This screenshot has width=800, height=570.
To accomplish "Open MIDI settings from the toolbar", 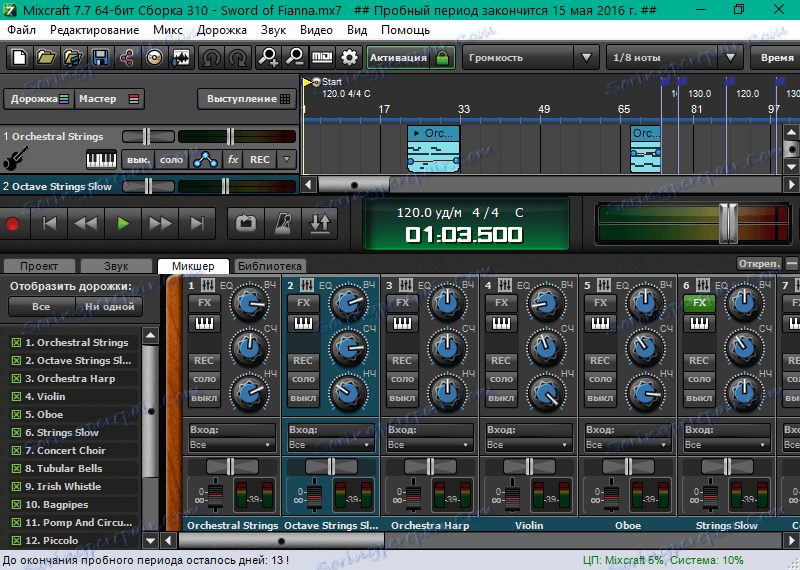I will pyautogui.click(x=323, y=58).
